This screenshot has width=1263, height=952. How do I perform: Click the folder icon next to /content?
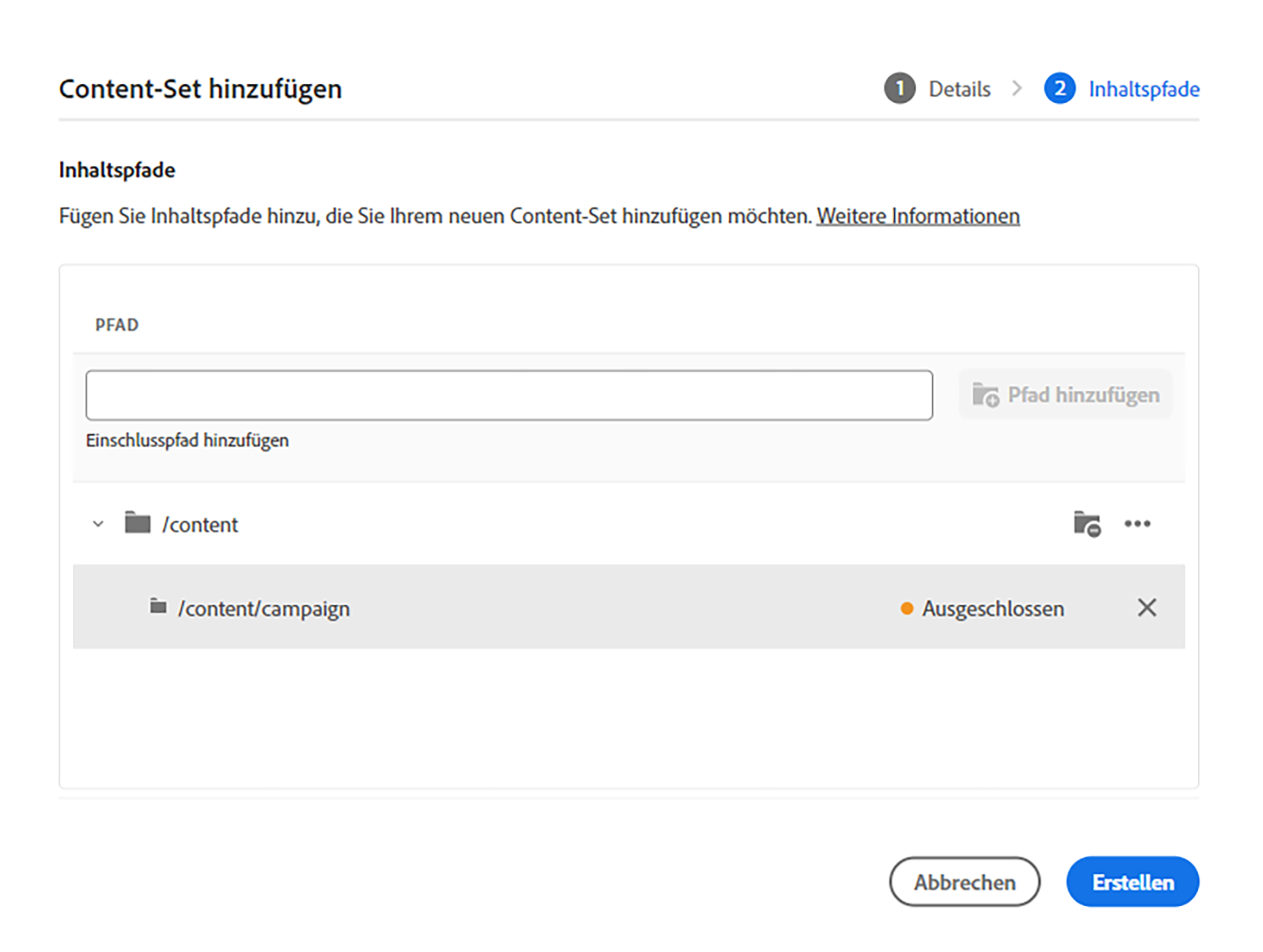click(x=138, y=524)
